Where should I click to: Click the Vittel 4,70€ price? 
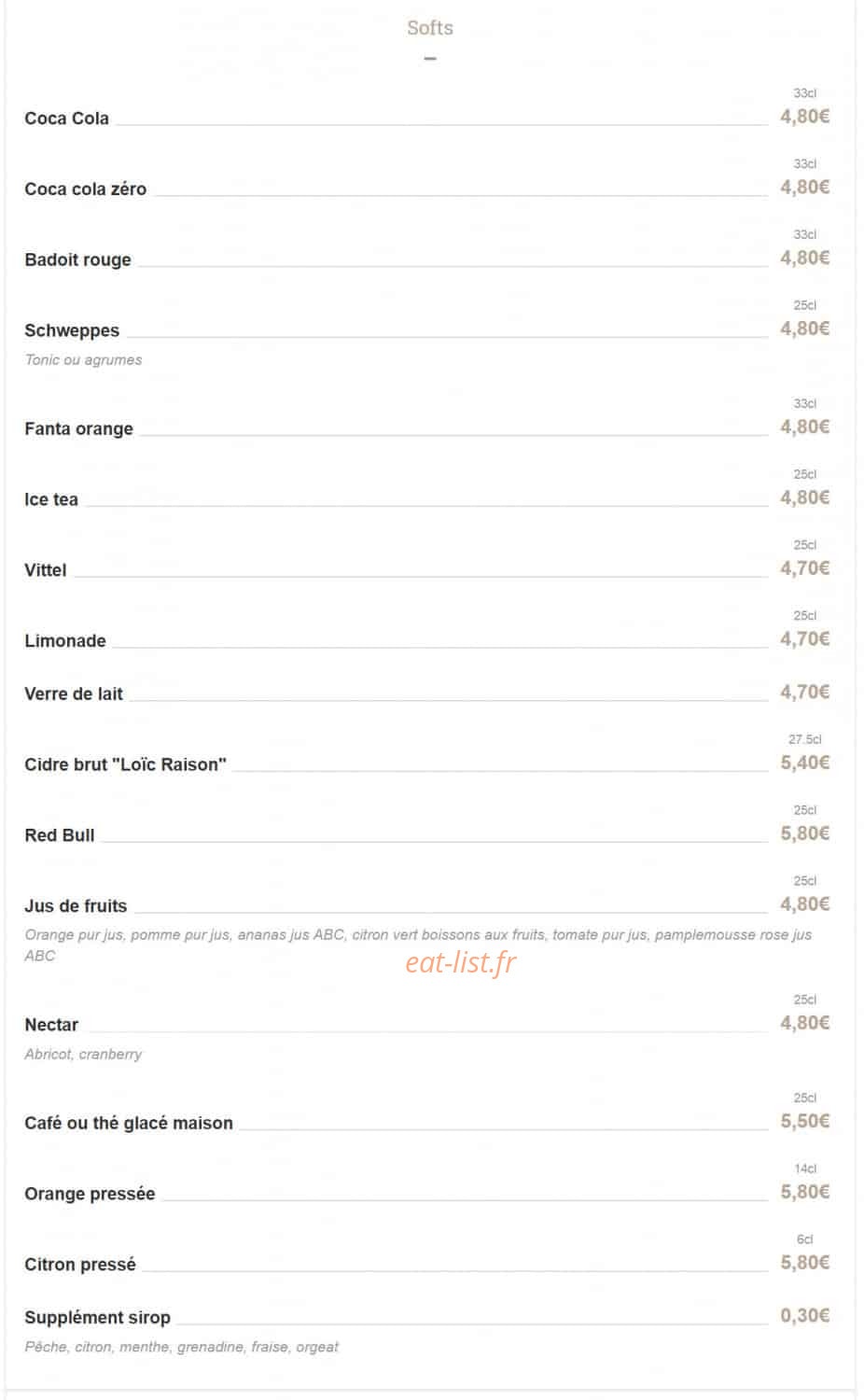[805, 568]
